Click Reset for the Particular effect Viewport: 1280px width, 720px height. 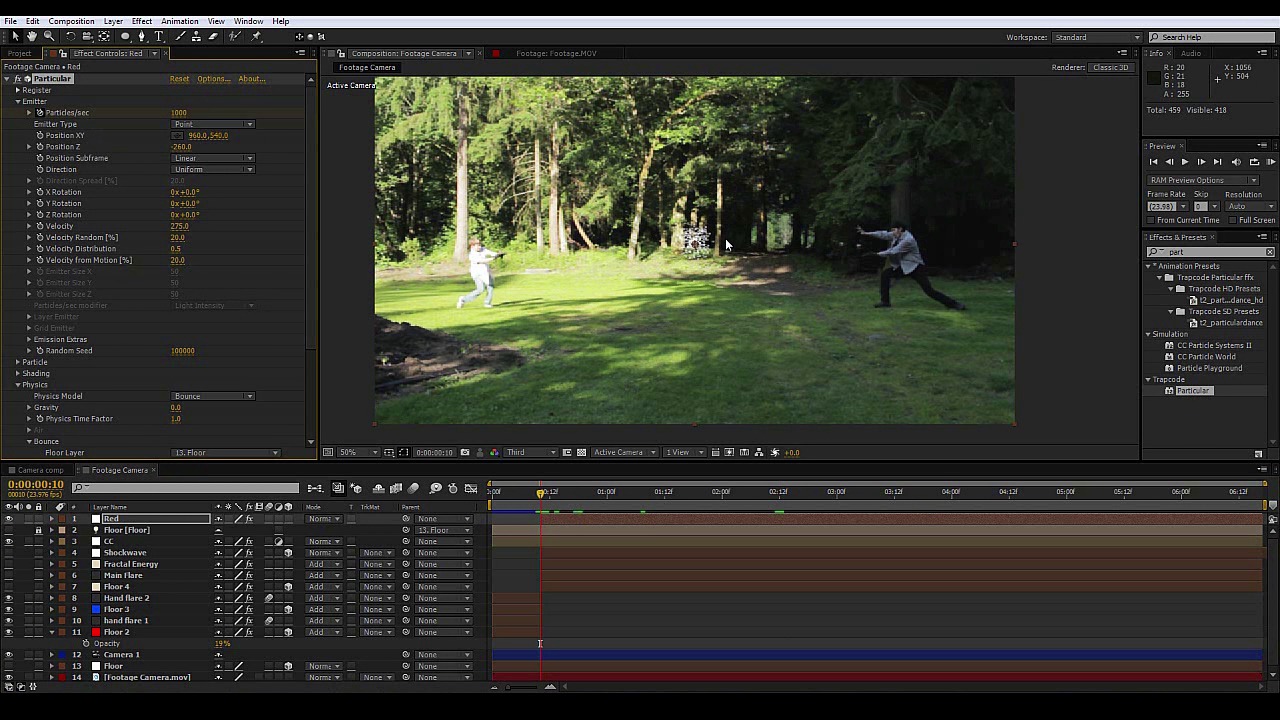click(x=179, y=79)
